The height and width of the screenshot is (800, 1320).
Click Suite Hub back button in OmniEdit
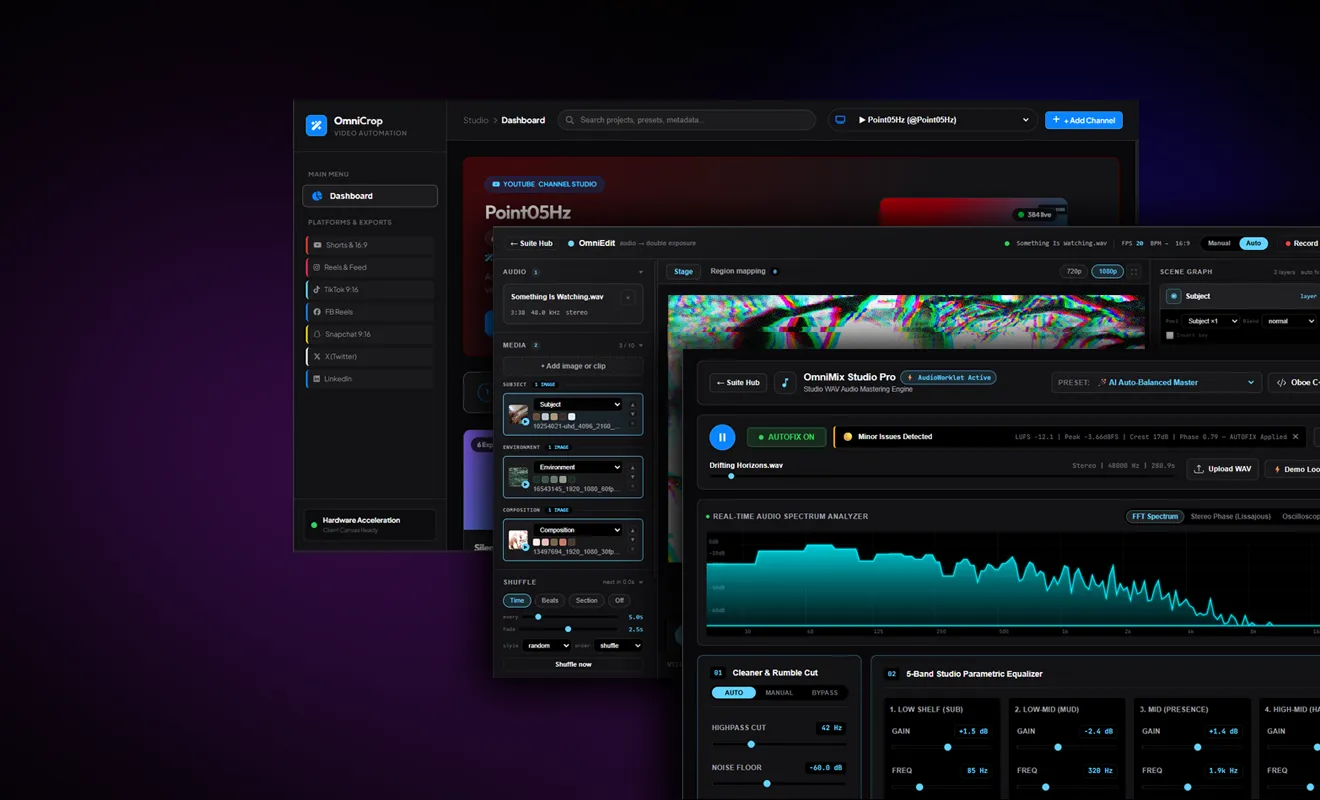[531, 243]
